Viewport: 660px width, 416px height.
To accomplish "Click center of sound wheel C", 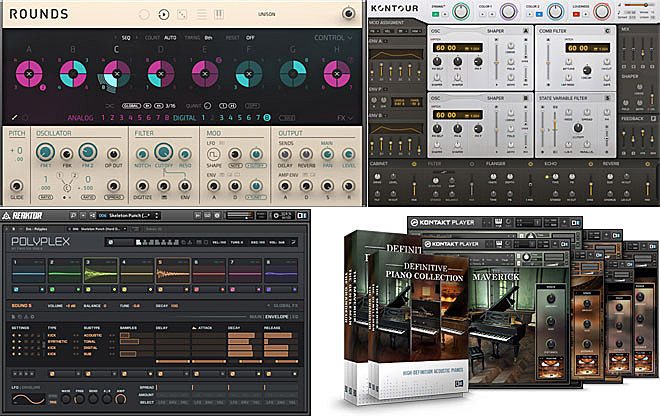I will pyautogui.click(x=116, y=75).
